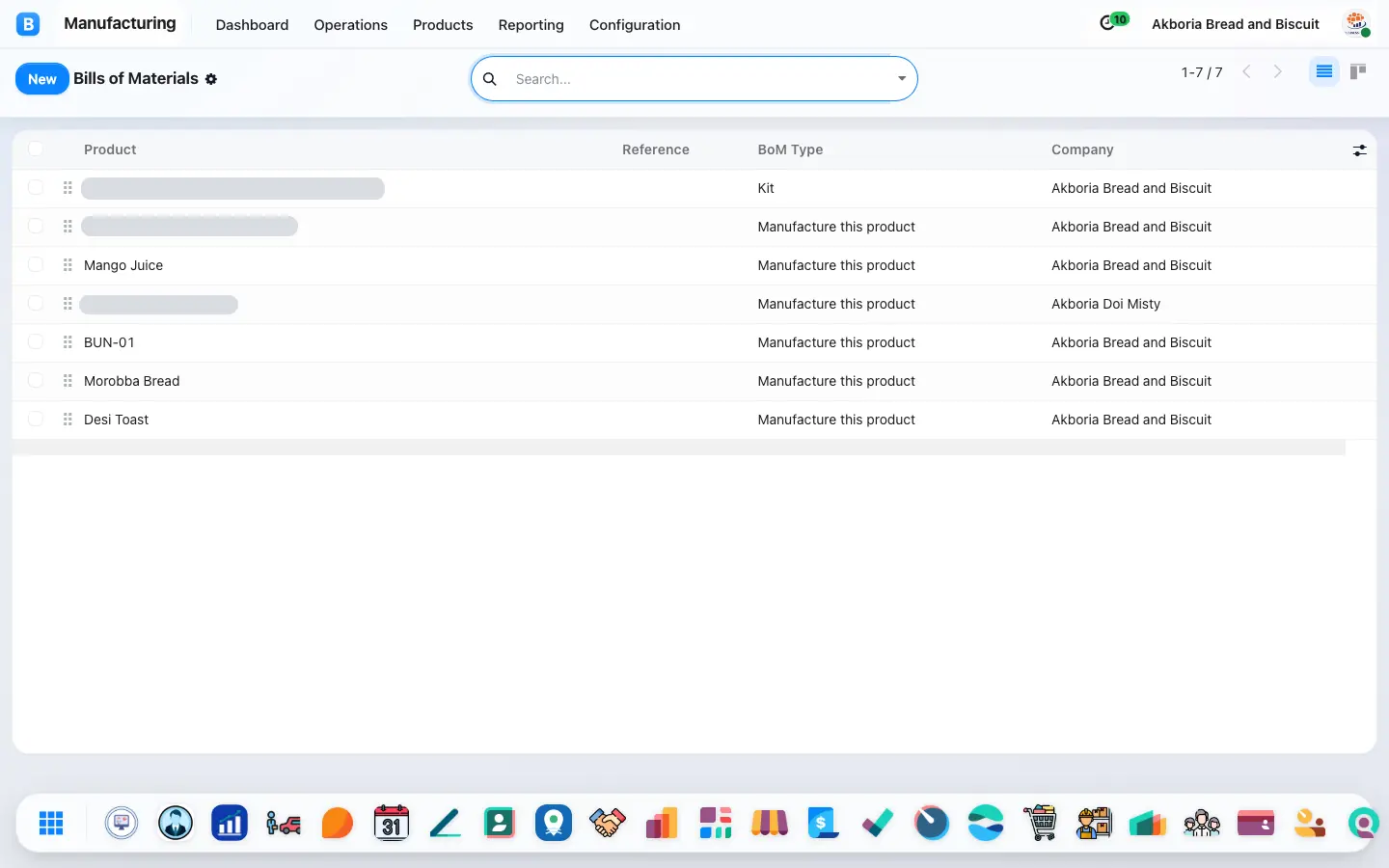
Task: Switch to kanban view
Action: point(1358,71)
